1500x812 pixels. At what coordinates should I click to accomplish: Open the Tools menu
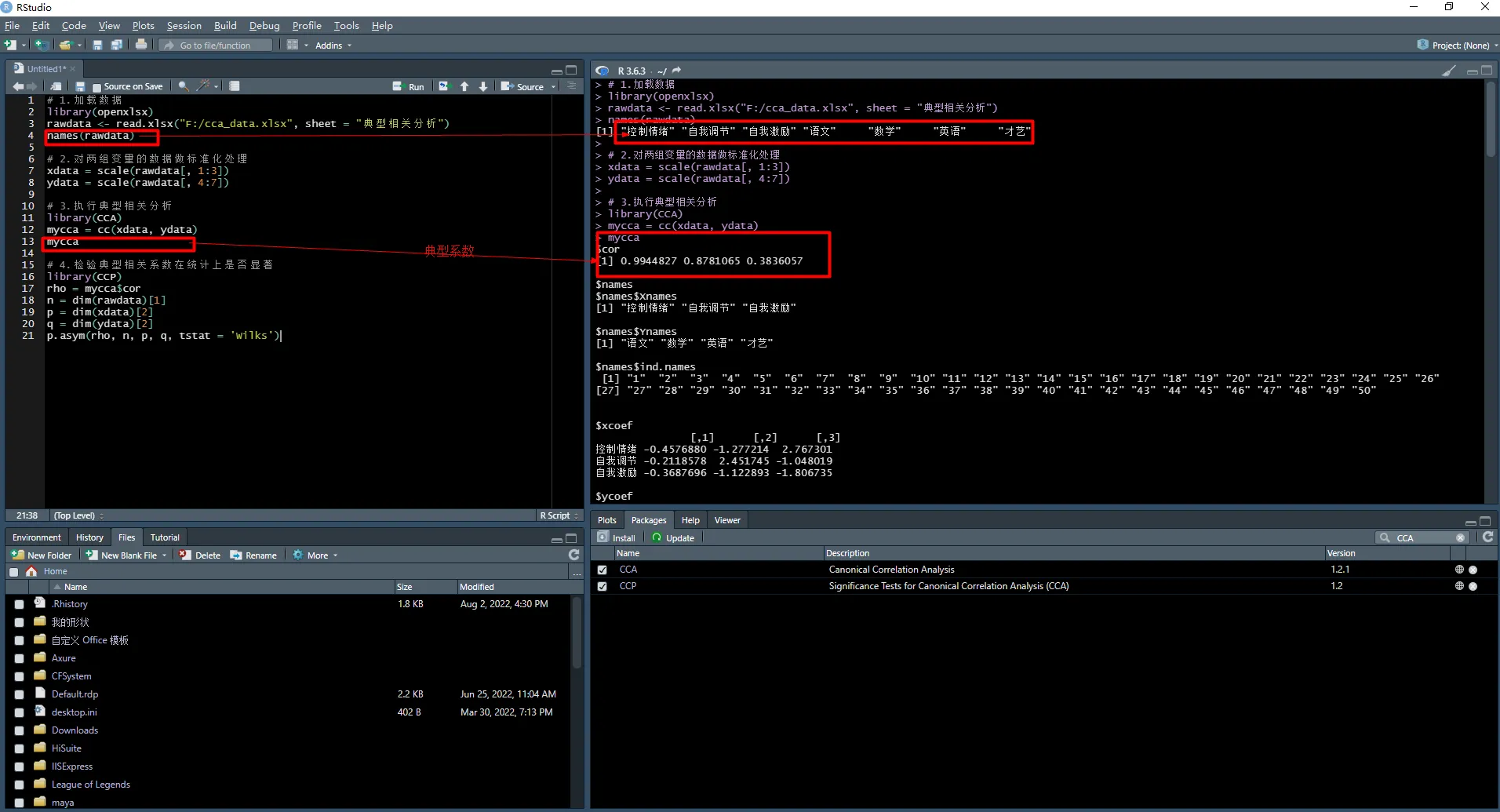[x=347, y=26]
